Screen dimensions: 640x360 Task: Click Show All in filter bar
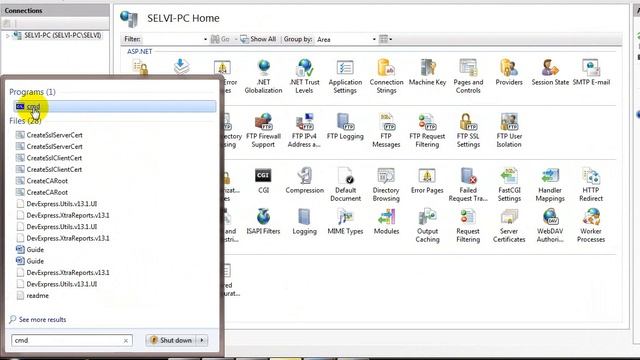(x=258, y=39)
